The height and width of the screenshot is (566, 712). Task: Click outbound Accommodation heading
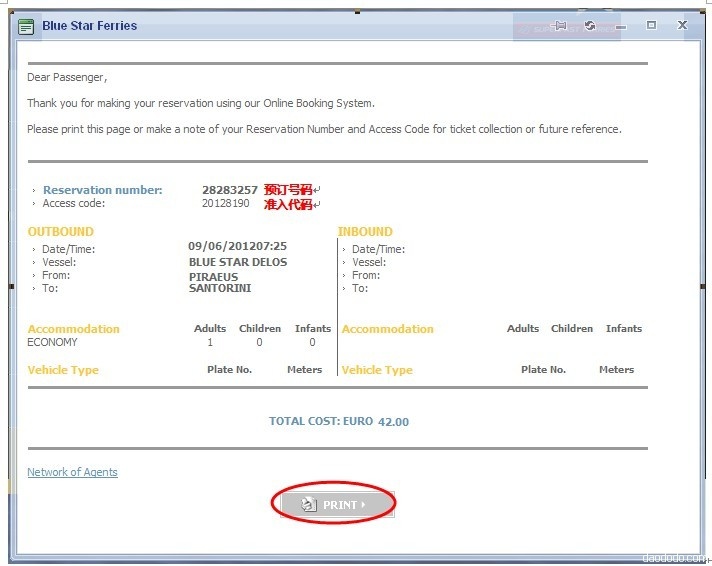click(74, 329)
